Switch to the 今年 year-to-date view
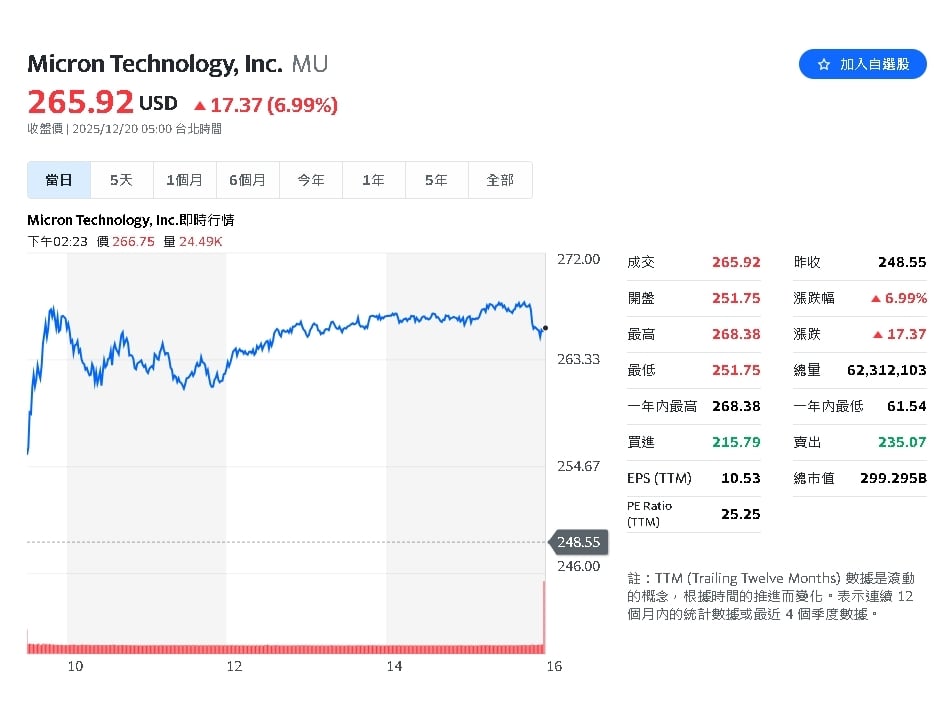The width and height of the screenshot is (944, 715). pyautogui.click(x=310, y=180)
